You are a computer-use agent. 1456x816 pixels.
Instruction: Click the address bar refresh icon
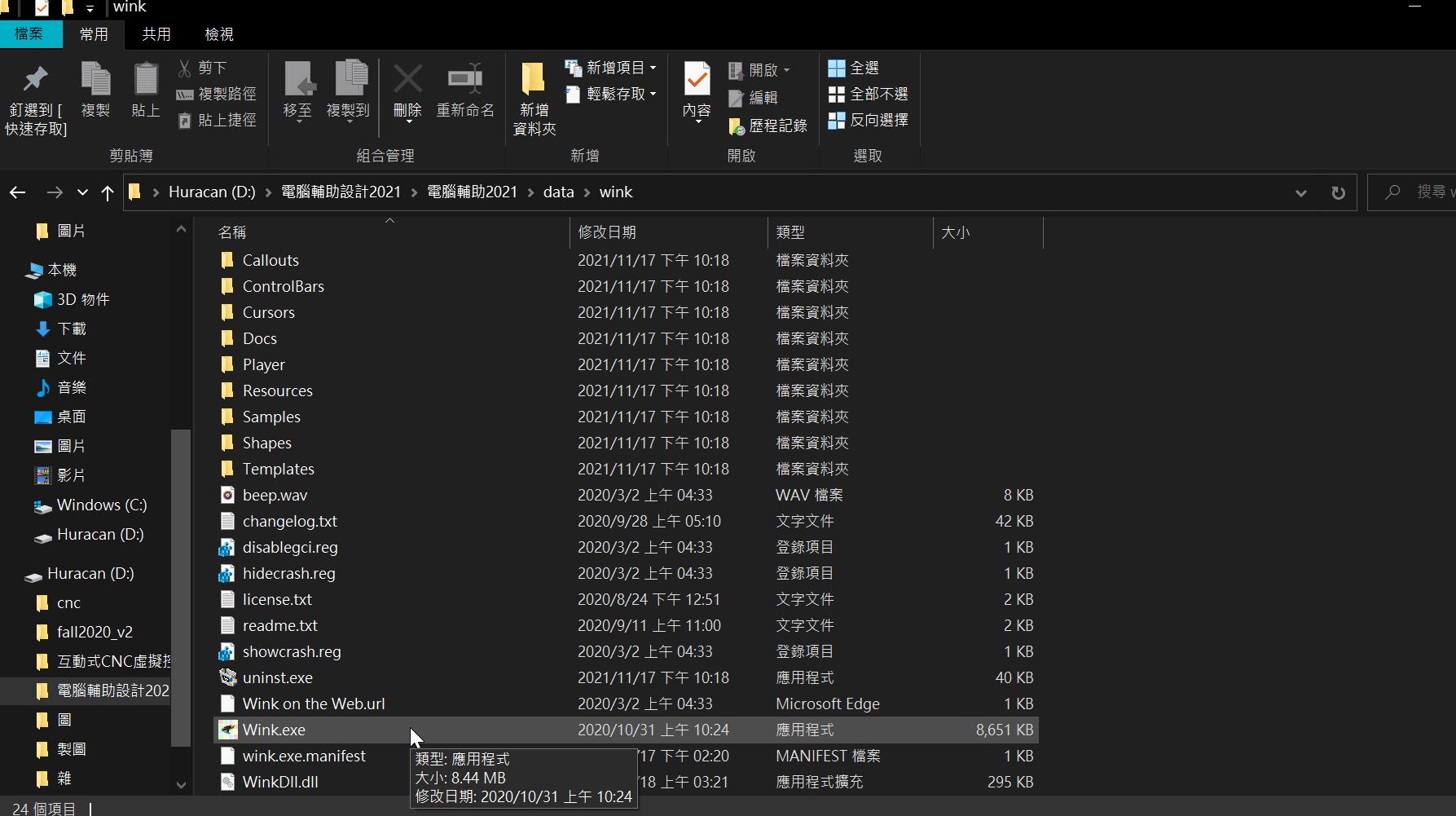(1338, 193)
